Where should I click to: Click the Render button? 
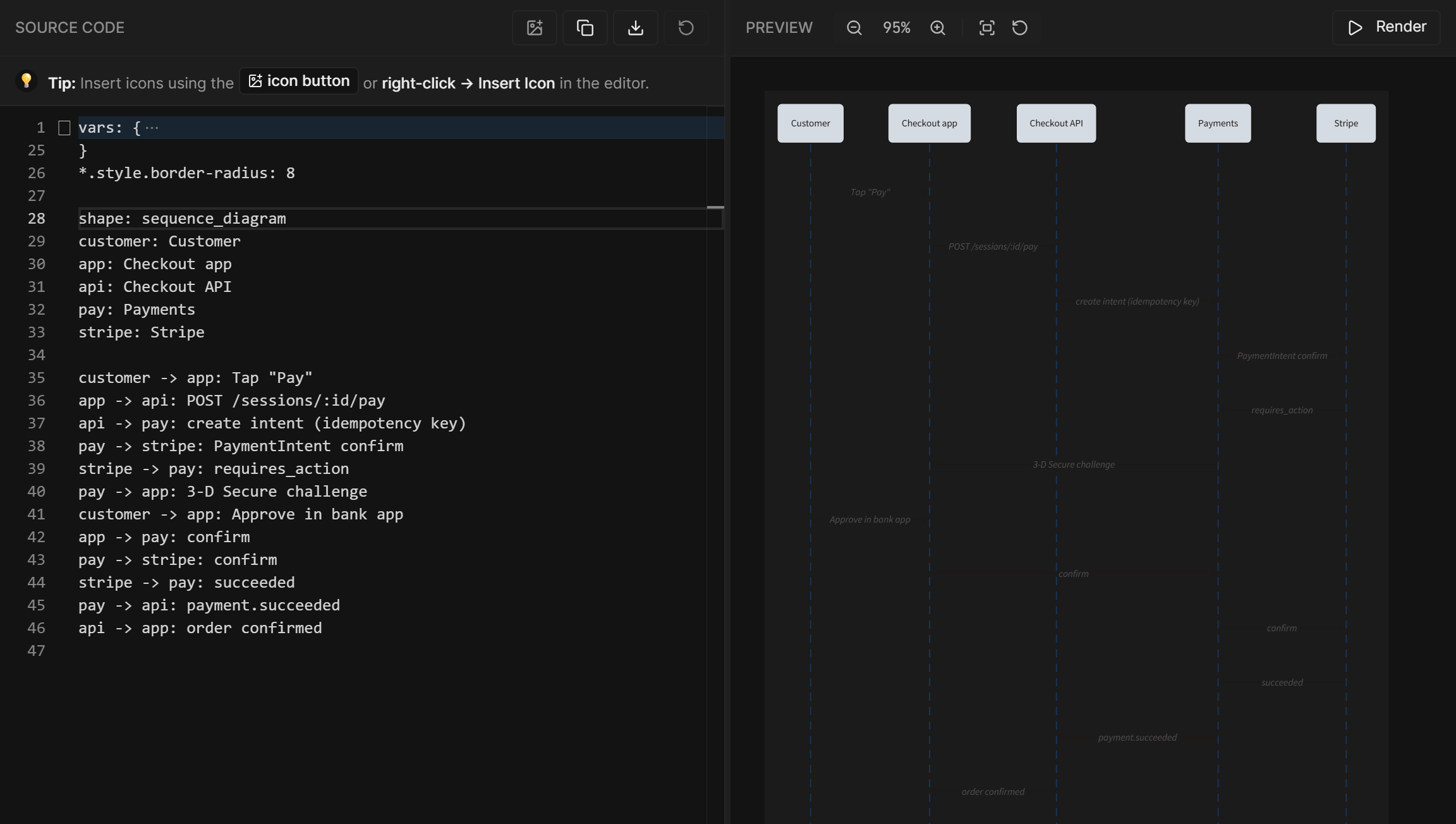click(x=1386, y=27)
